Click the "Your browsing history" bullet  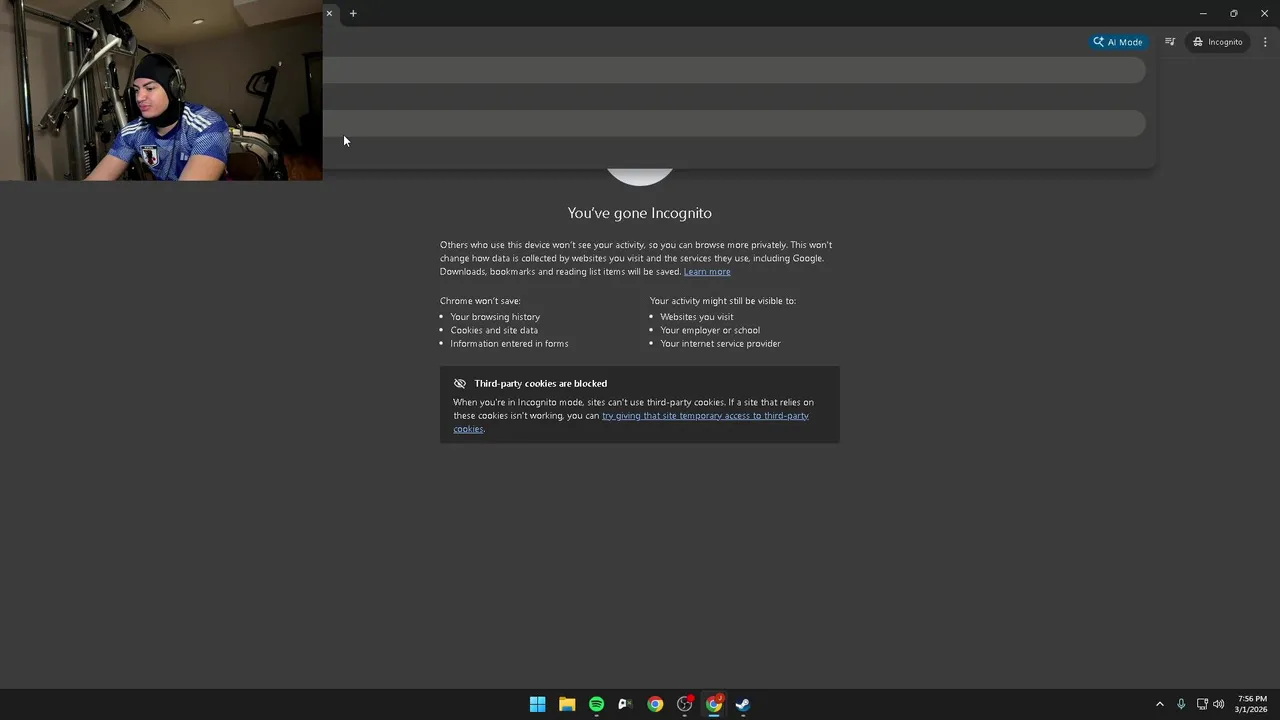495,317
